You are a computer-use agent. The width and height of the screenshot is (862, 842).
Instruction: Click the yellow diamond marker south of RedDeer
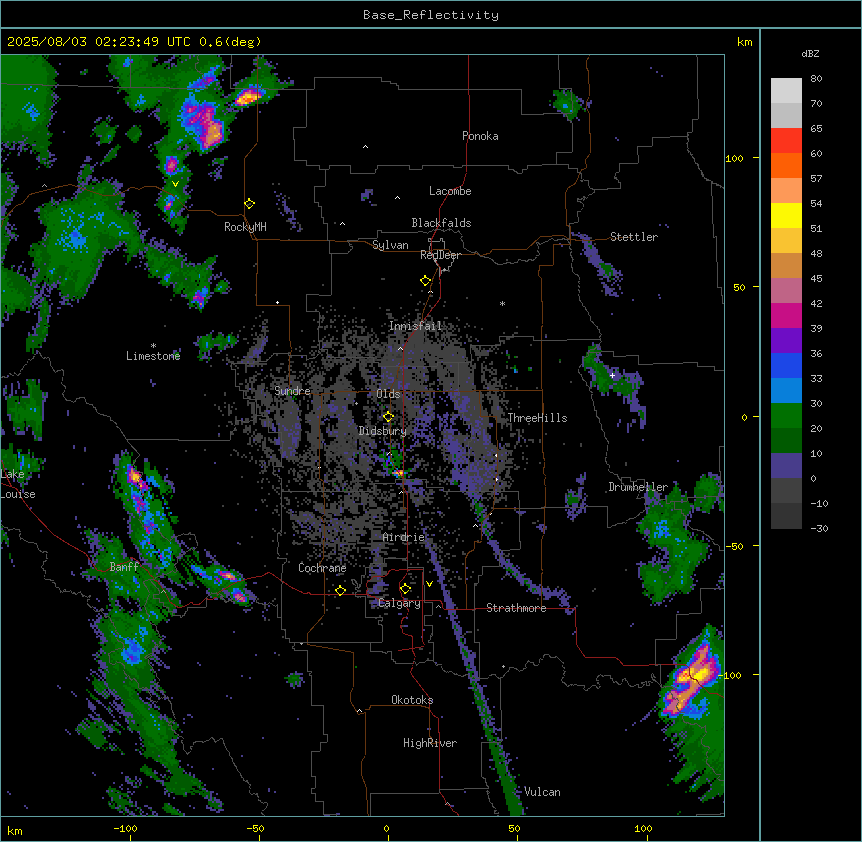point(425,281)
